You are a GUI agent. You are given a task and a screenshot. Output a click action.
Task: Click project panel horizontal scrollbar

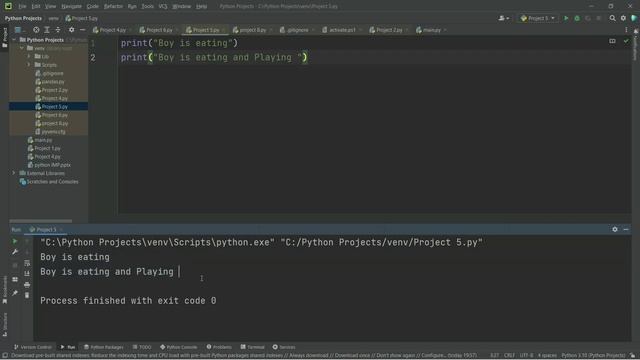41,221
